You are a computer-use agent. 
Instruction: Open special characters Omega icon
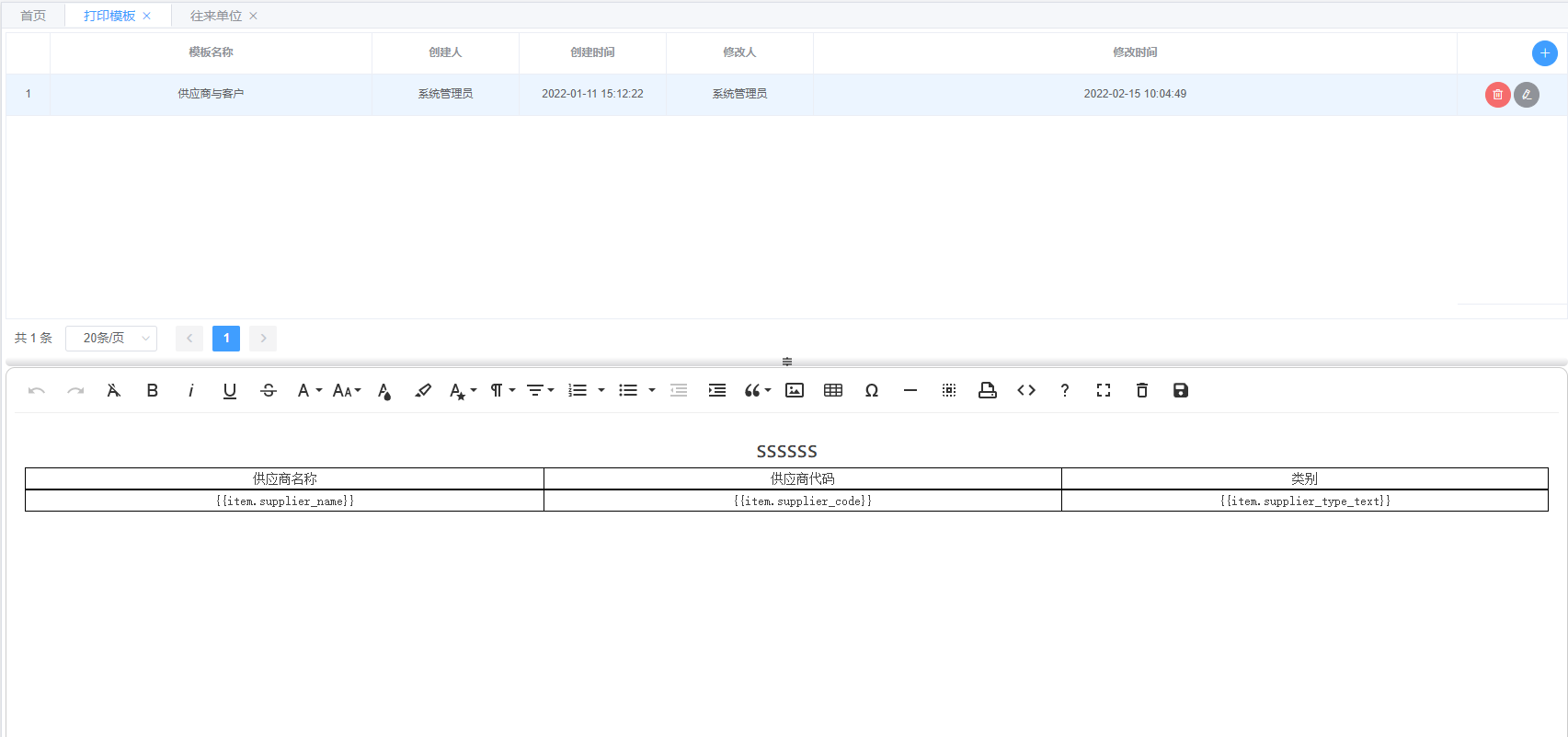tap(872, 391)
